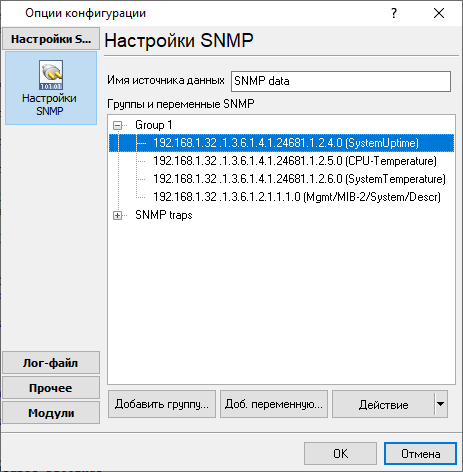The width and height of the screenshot is (463, 472).
Task: Open the Модули section tab
Action: tap(51, 413)
